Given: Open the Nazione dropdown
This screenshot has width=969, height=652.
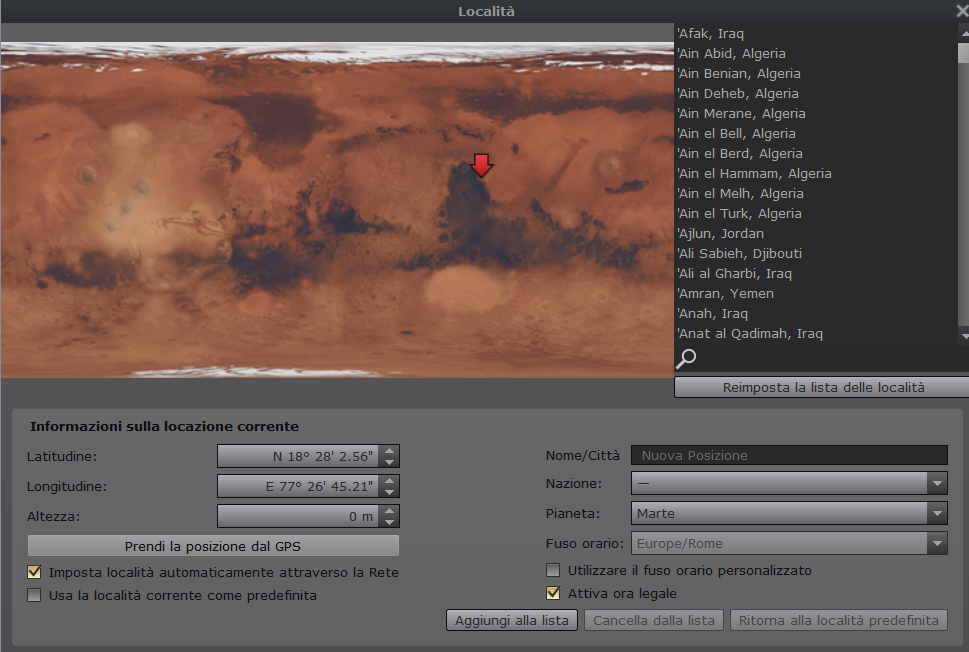Looking at the screenshot, I should tap(789, 483).
